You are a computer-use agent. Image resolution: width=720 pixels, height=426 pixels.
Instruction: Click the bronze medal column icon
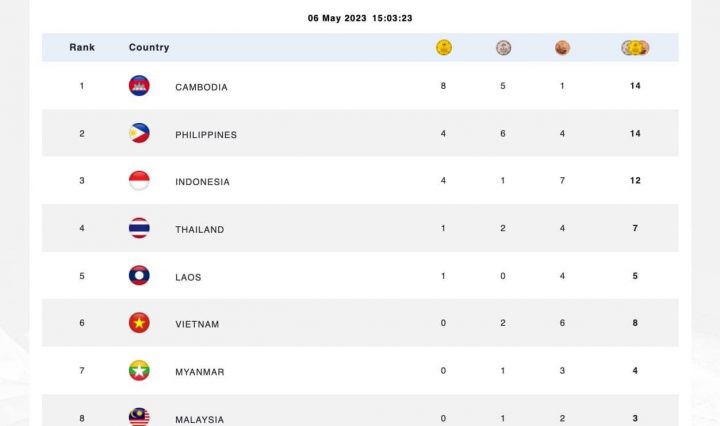[562, 47]
